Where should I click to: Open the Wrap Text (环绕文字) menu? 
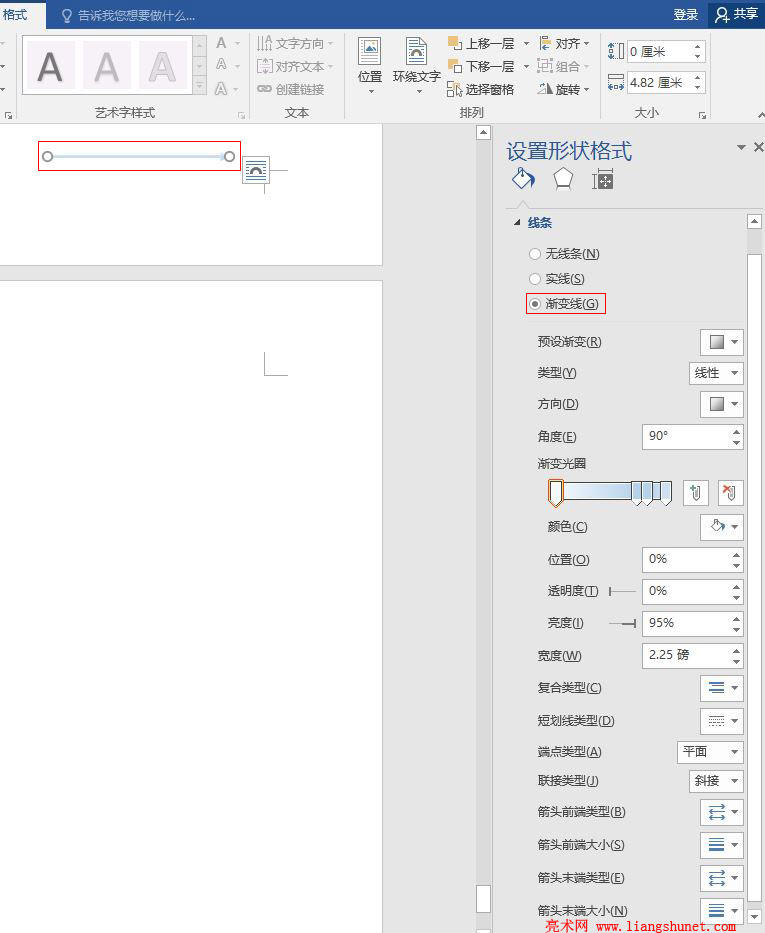point(416,67)
